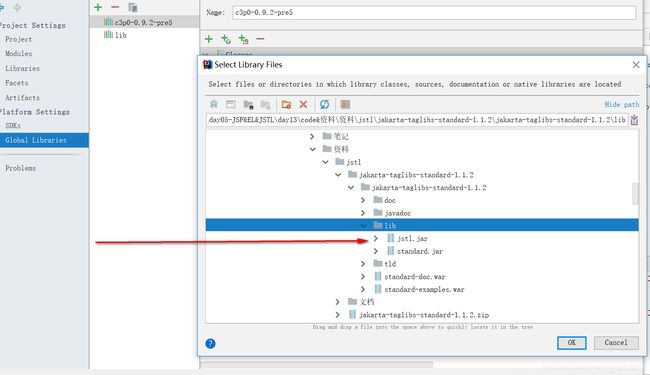
Task: Click the library Name field
Action: (434, 12)
